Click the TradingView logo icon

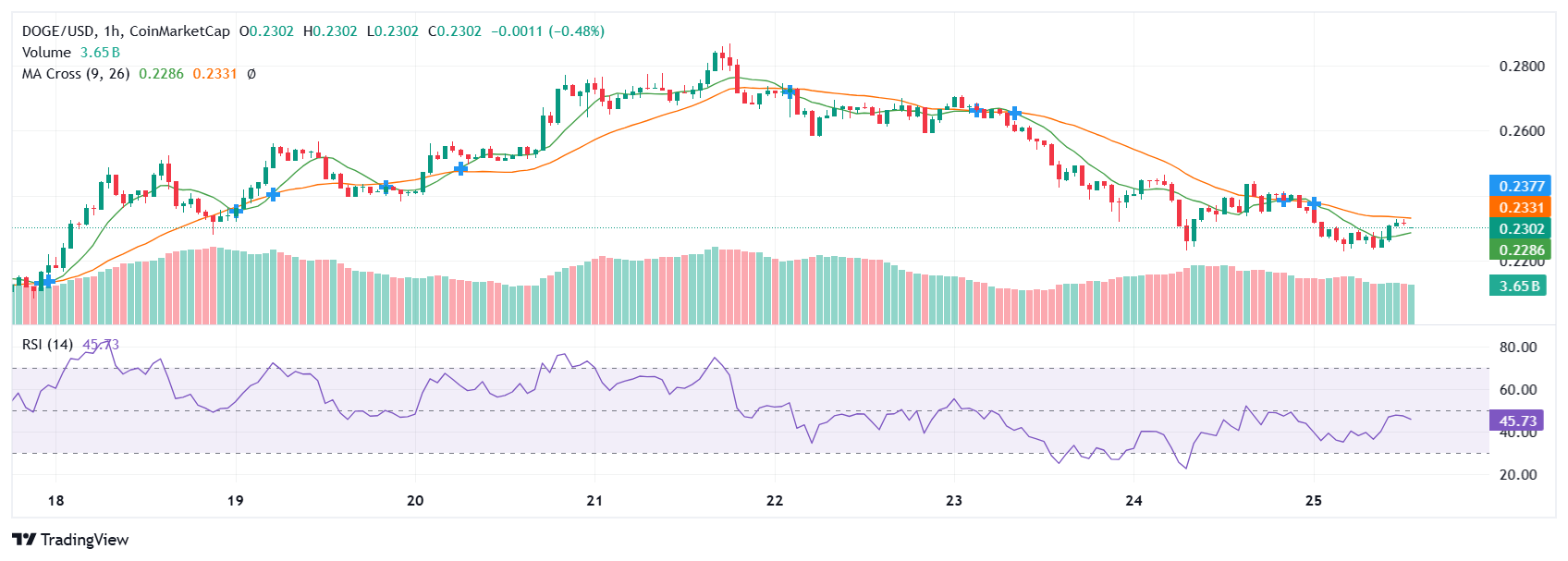tap(24, 540)
